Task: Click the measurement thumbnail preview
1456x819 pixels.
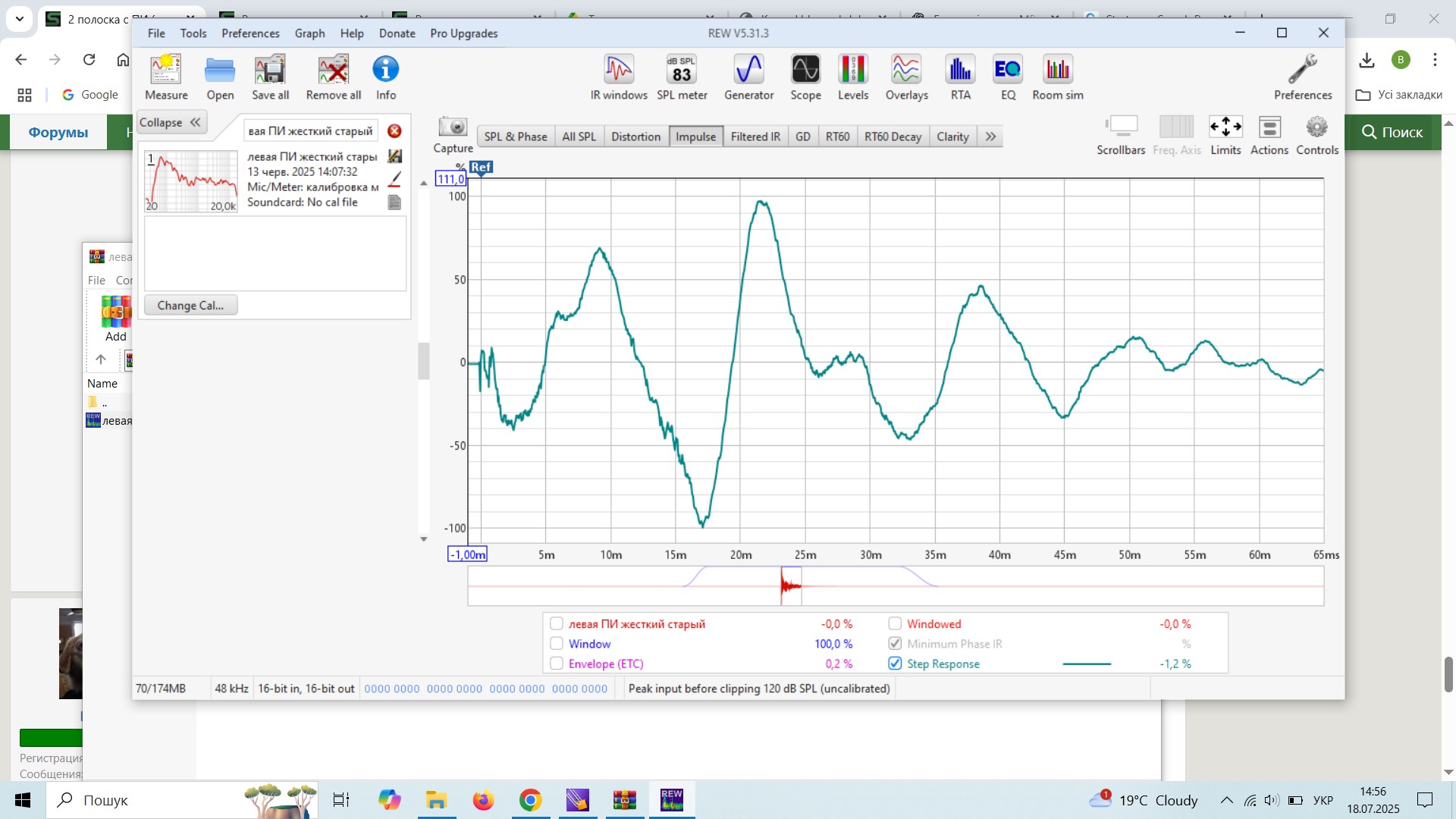Action: (x=191, y=180)
